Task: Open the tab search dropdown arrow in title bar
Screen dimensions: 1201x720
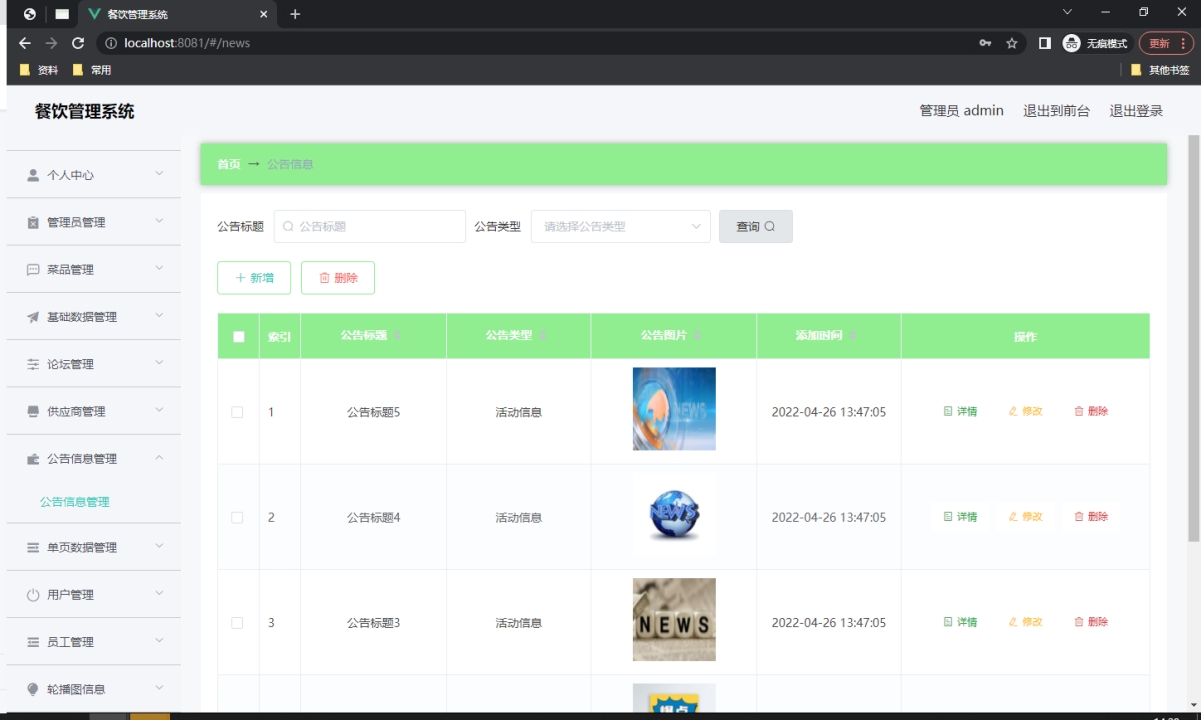Action: [1067, 13]
